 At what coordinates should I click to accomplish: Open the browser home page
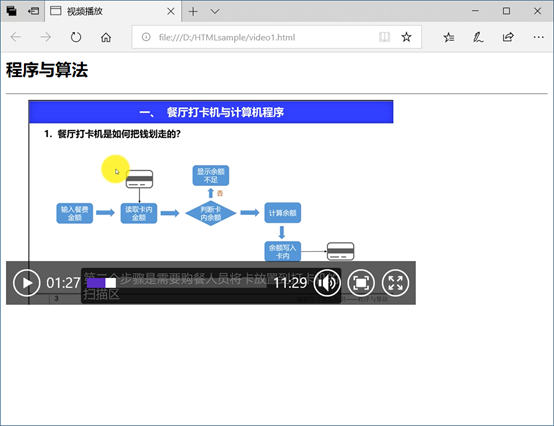click(x=106, y=37)
